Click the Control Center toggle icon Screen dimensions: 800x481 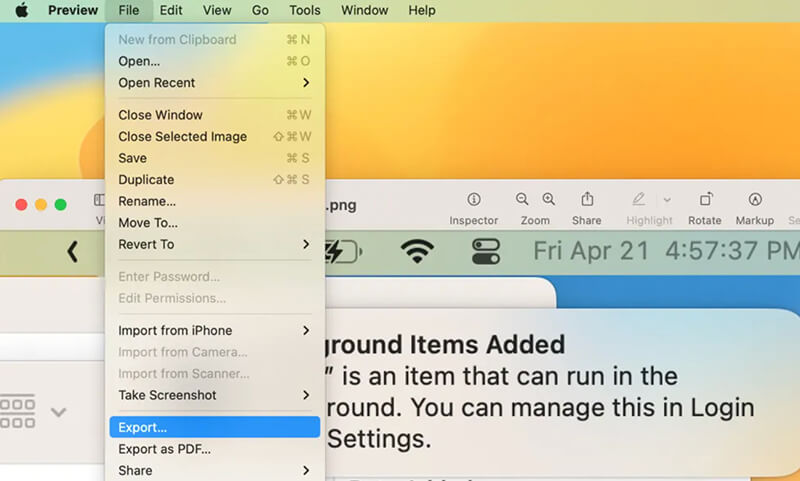(486, 251)
